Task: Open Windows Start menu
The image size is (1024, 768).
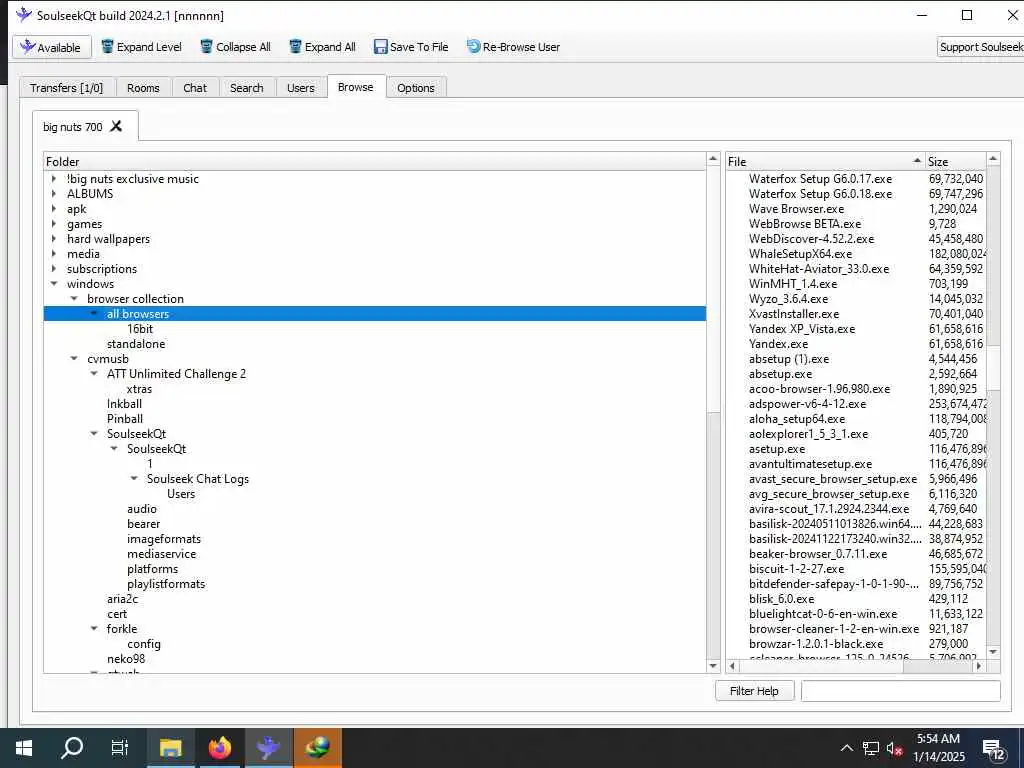Action: [24, 748]
